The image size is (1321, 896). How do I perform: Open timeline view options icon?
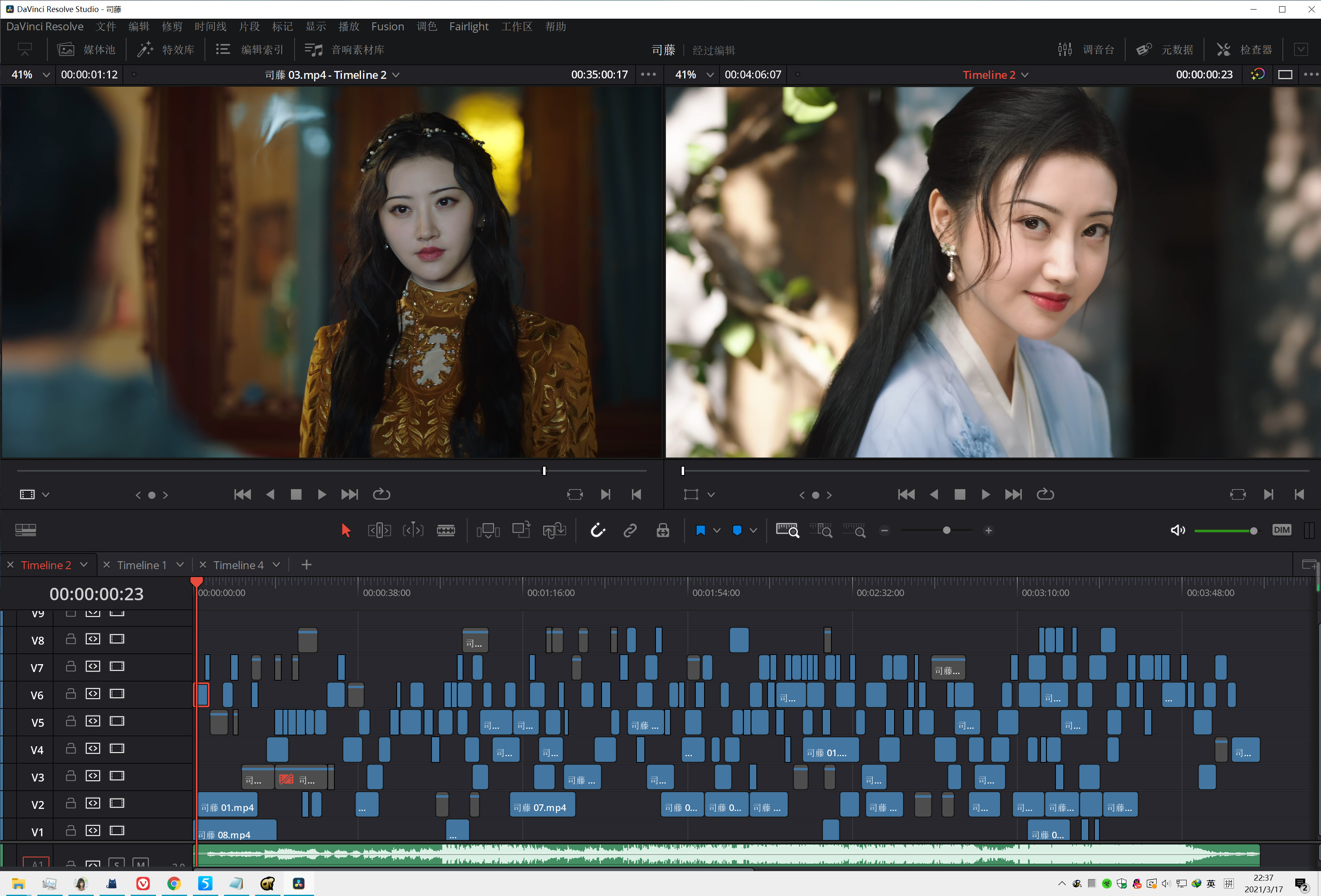(x=26, y=530)
